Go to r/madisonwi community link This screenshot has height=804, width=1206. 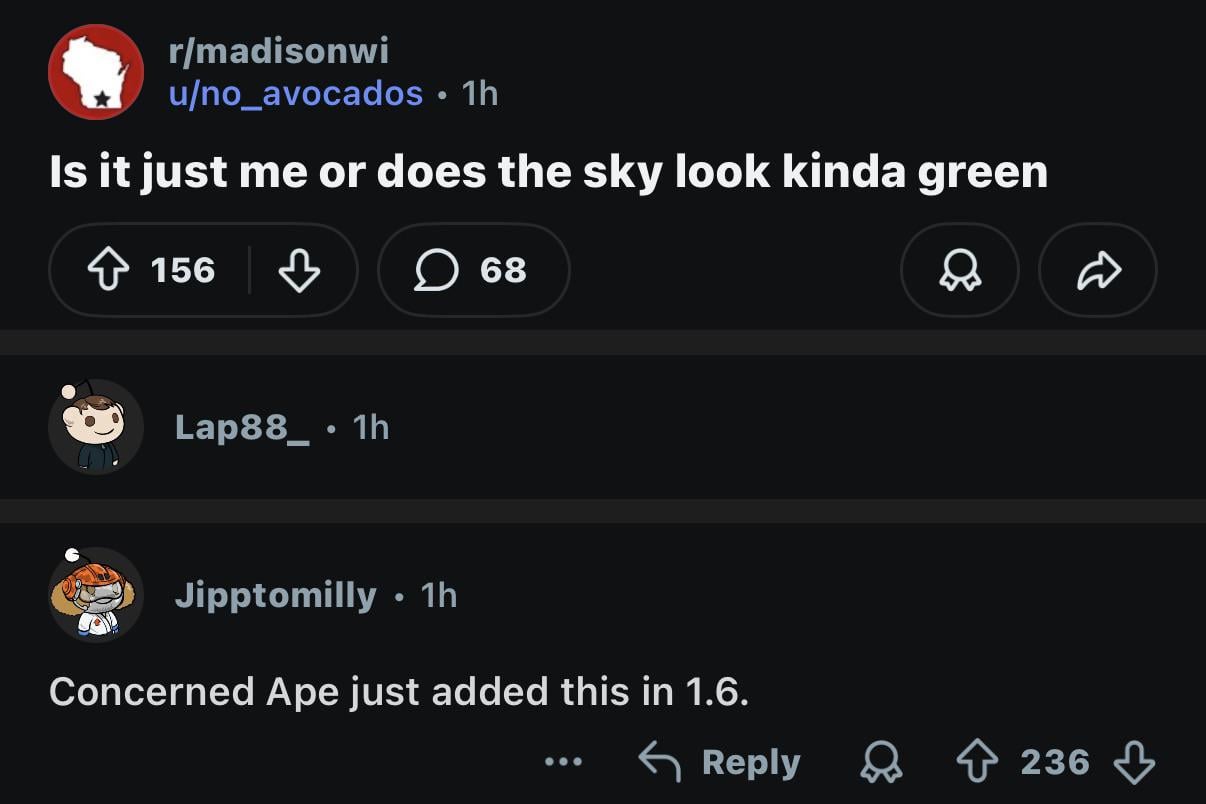(x=279, y=50)
